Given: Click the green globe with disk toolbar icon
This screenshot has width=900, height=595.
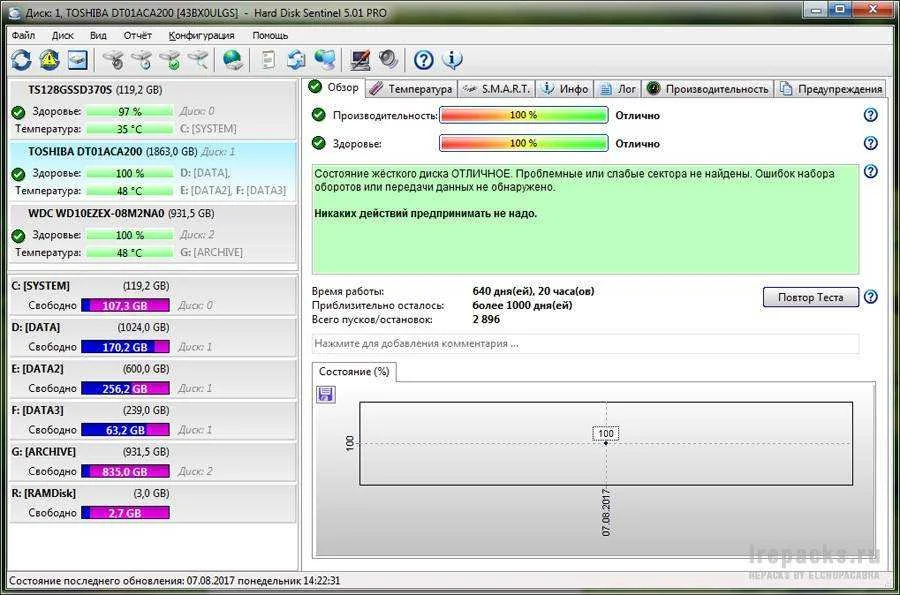Looking at the screenshot, I should tap(232, 60).
